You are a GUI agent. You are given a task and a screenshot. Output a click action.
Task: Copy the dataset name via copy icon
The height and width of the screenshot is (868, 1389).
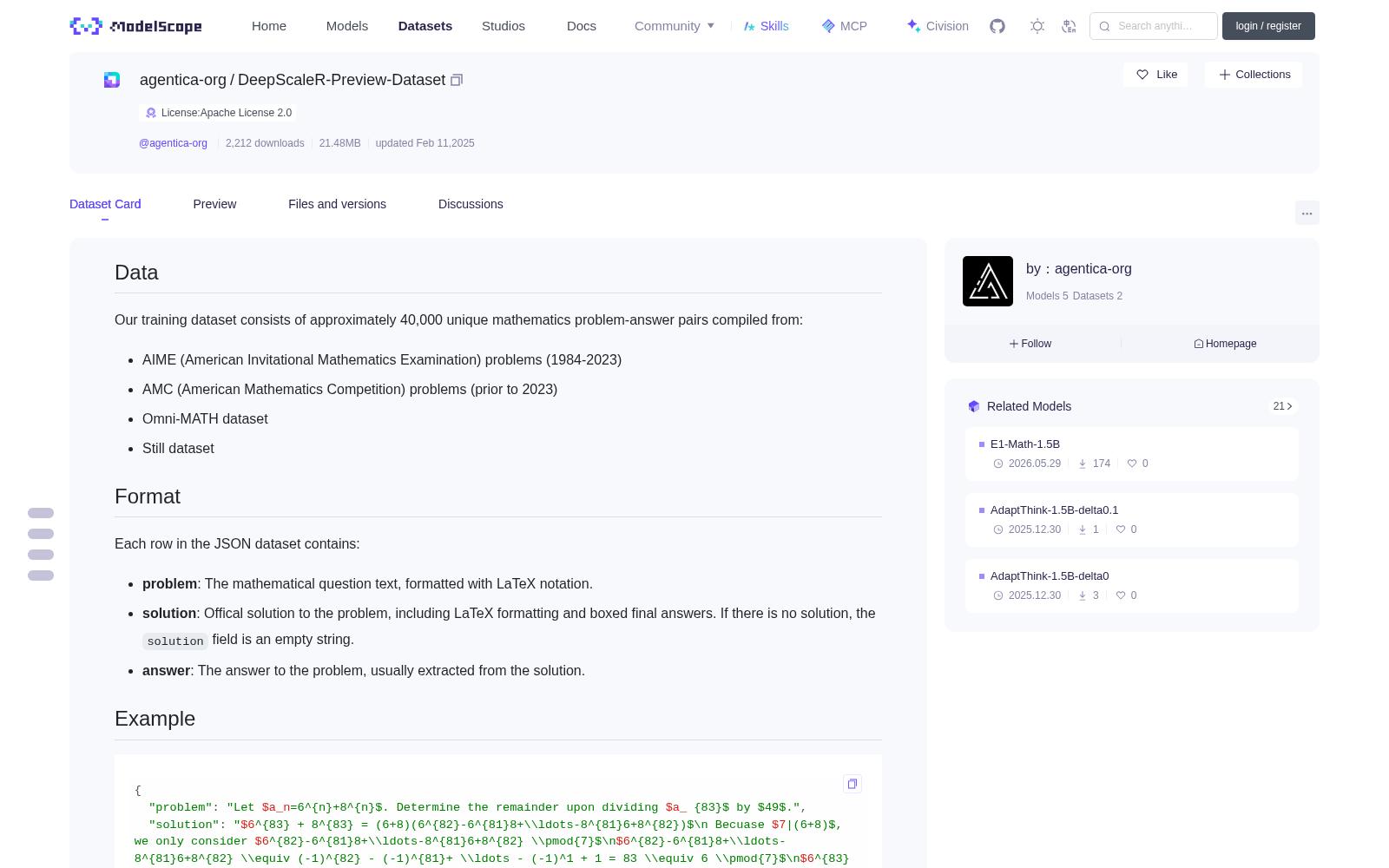457,80
